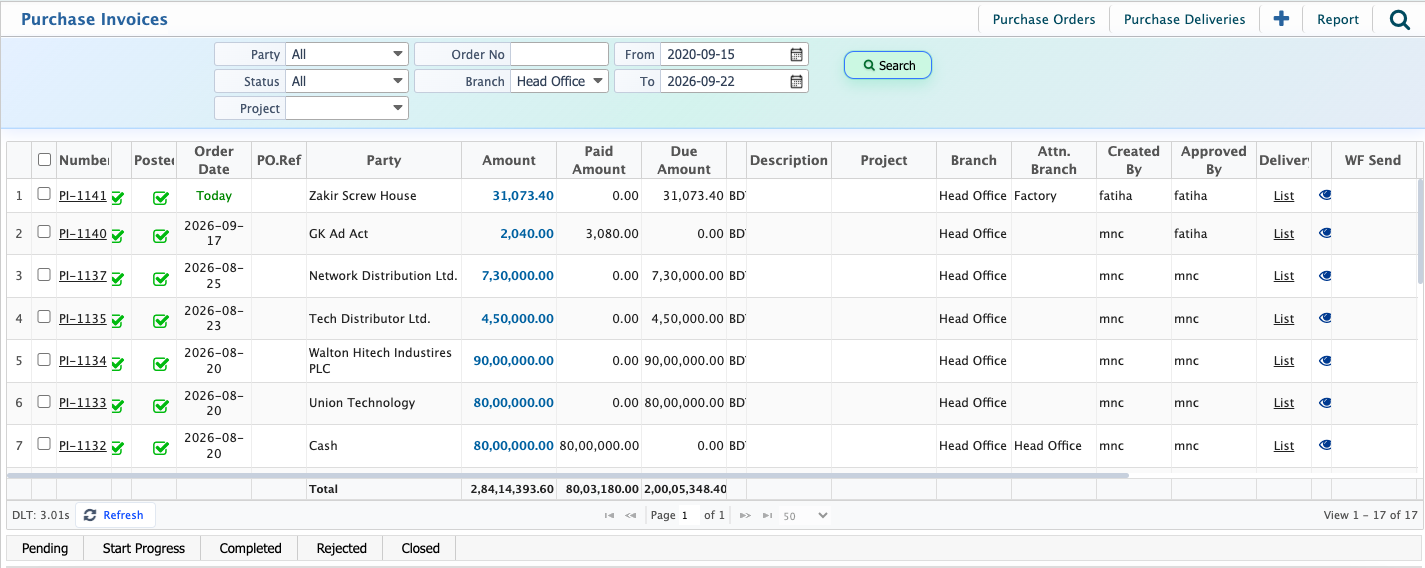Viewport: 1425px width, 568px height.
Task: Go to the last page of the grid
Action: coord(767,516)
